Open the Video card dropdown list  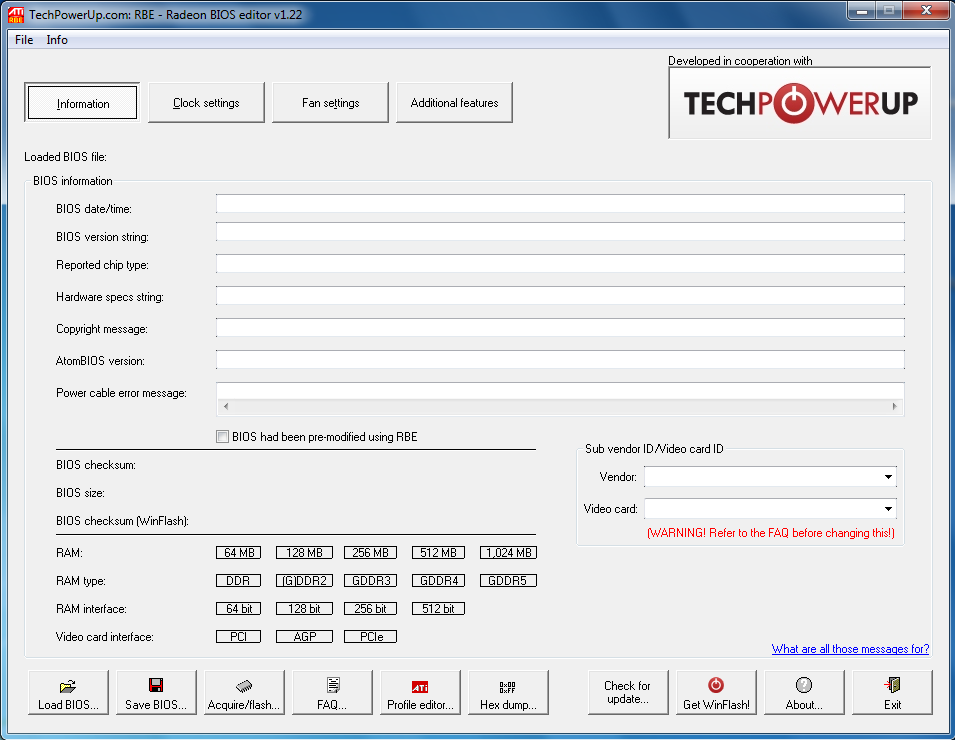889,509
